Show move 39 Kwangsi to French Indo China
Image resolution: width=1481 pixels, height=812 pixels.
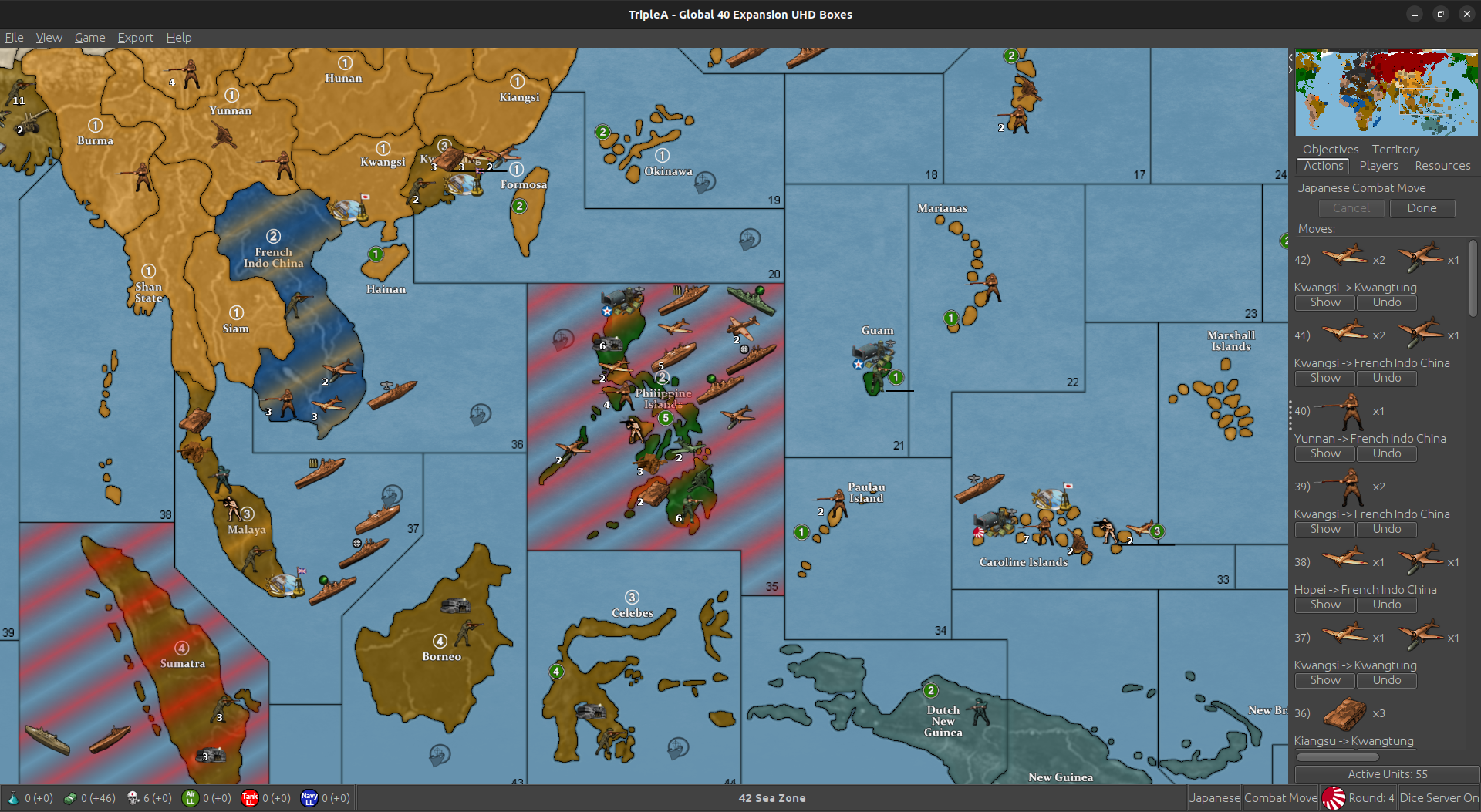pos(1325,529)
